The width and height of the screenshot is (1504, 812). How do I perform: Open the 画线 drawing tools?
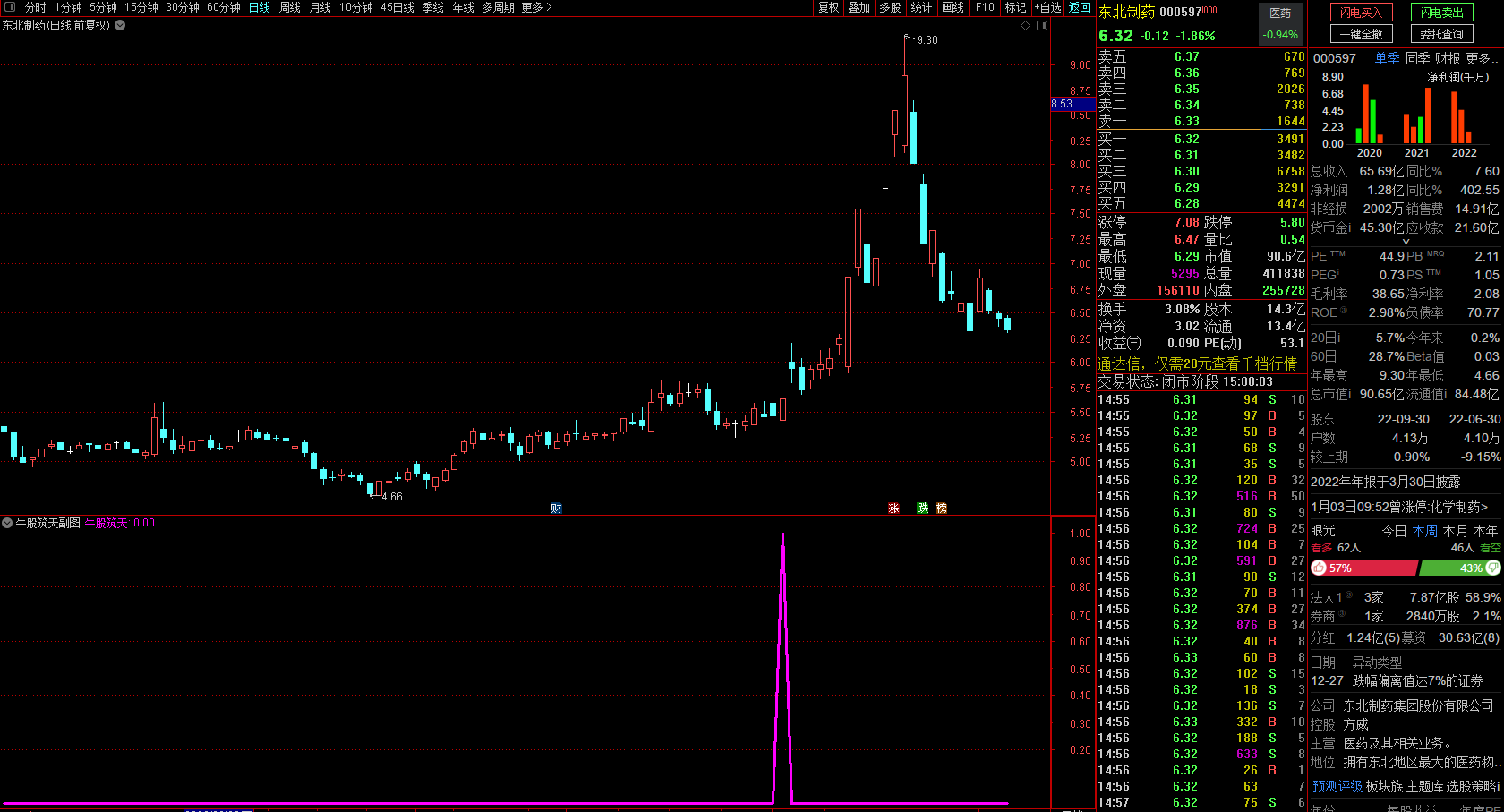coord(953,7)
